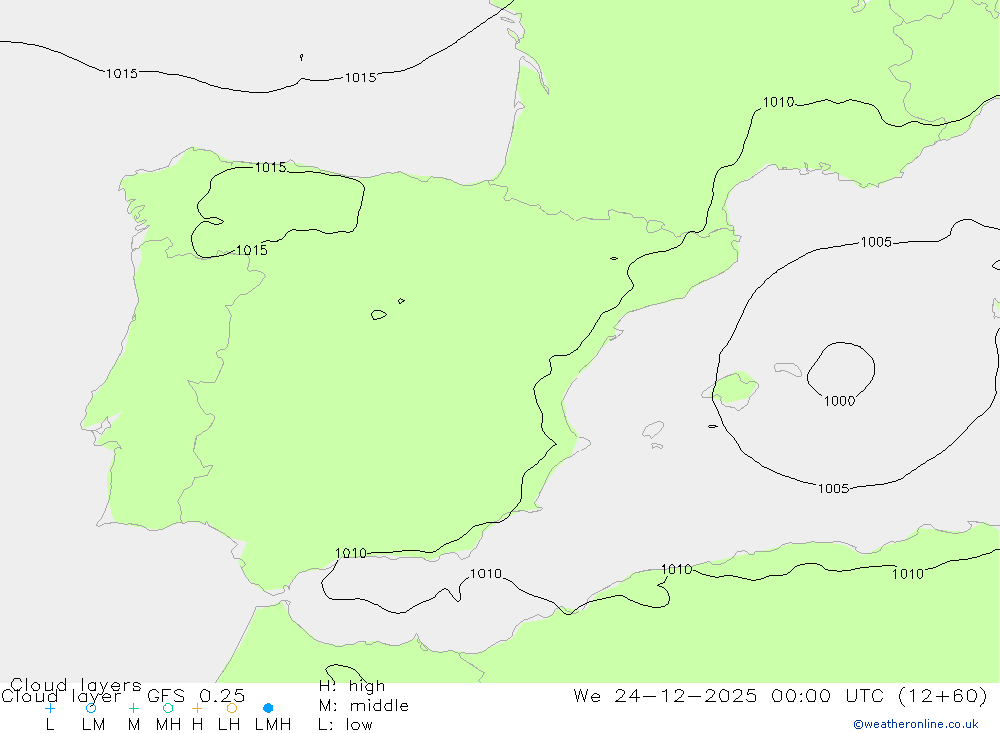The image size is (1000, 733).
Task: Click the blue circle symbol above LM
Action: click(91, 708)
